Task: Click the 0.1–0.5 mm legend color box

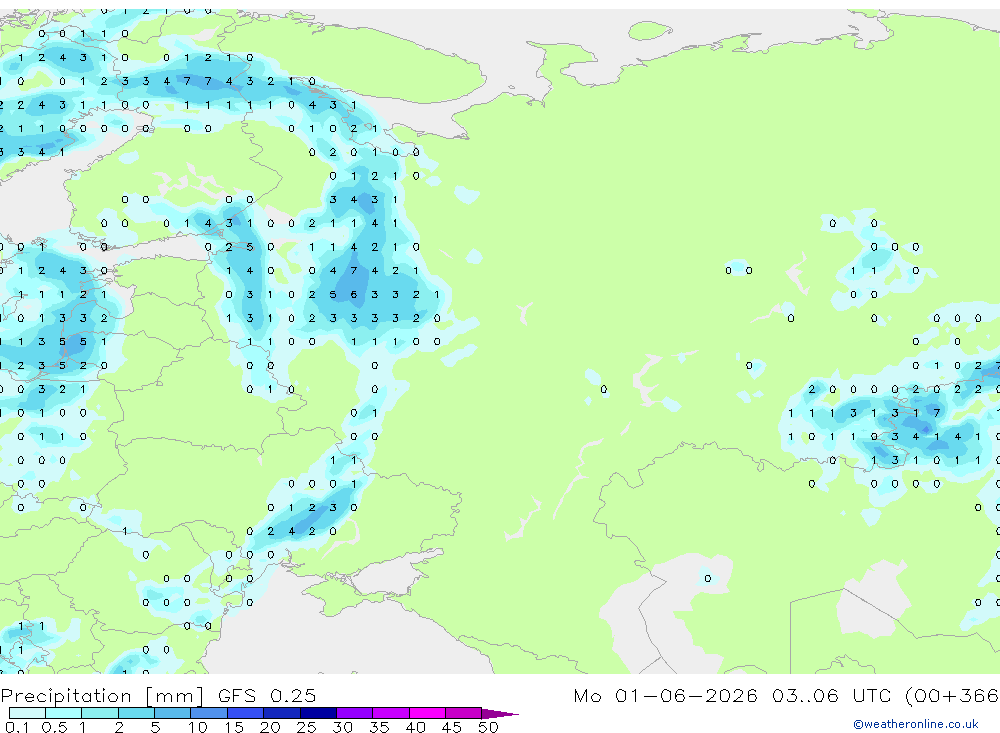Action: pyautogui.click(x=27, y=713)
